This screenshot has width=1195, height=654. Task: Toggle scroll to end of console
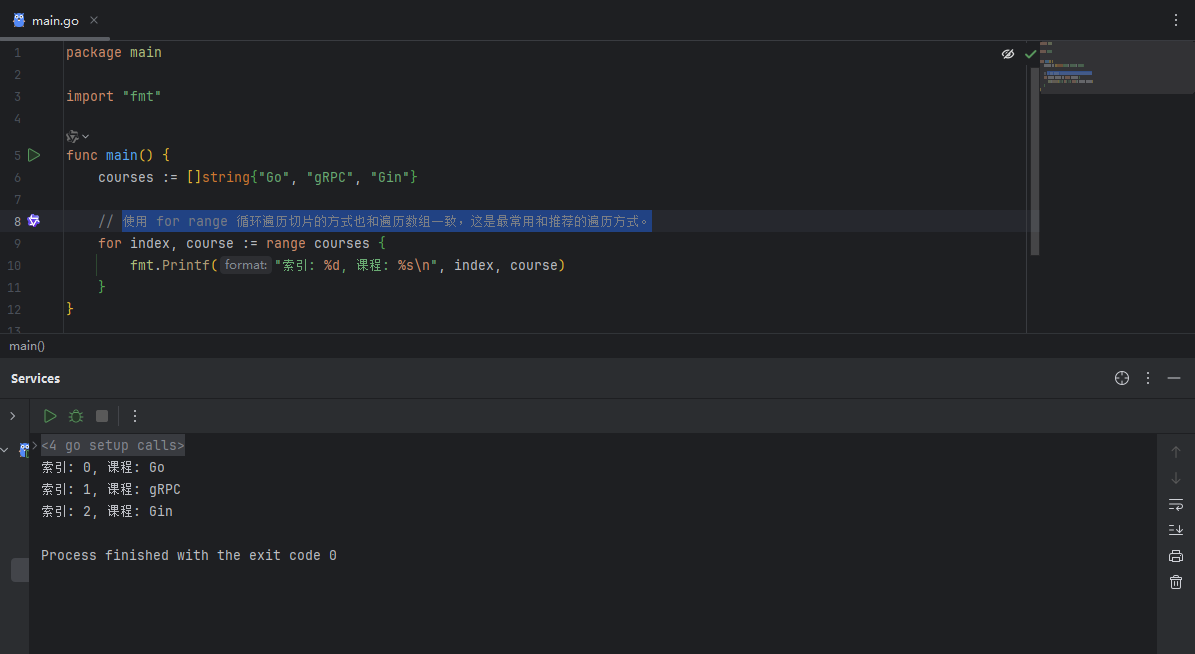1176,530
